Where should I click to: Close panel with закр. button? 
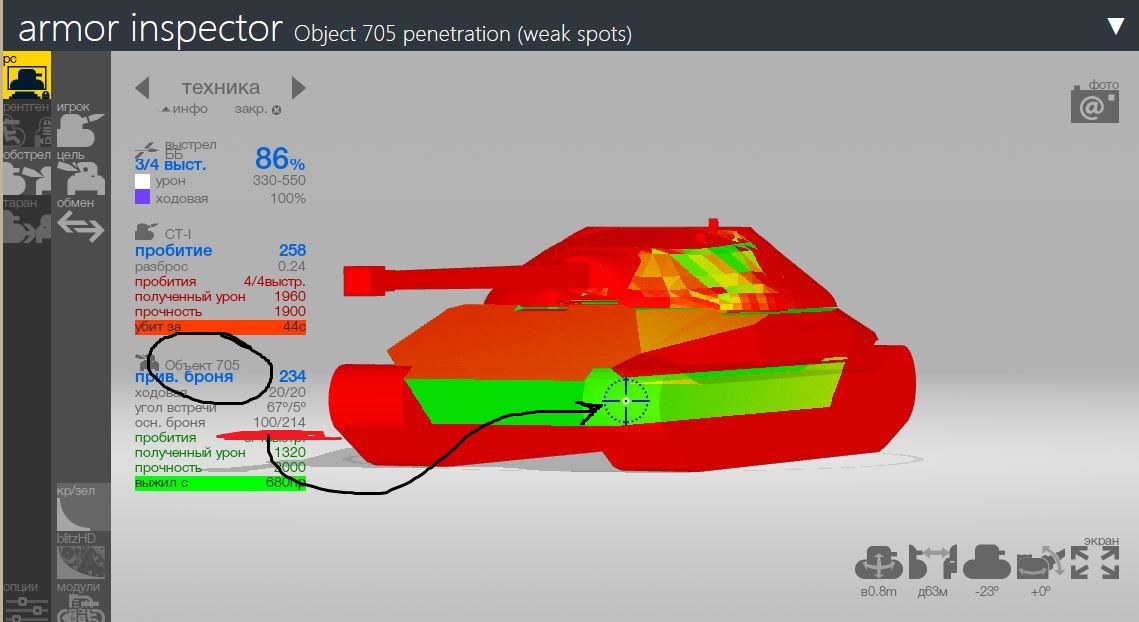(258, 109)
